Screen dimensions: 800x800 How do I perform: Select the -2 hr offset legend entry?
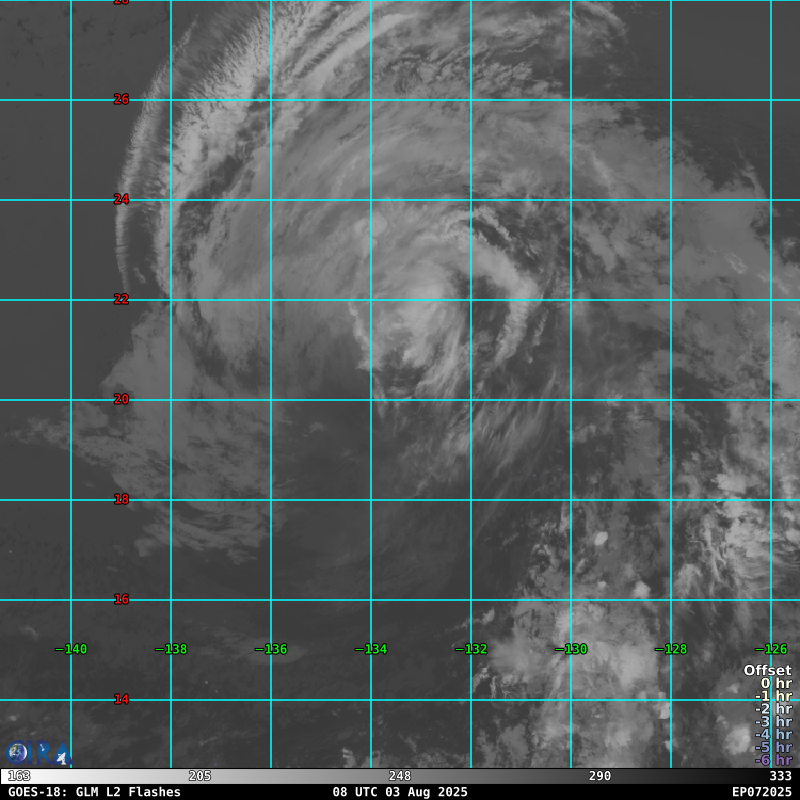(773, 709)
